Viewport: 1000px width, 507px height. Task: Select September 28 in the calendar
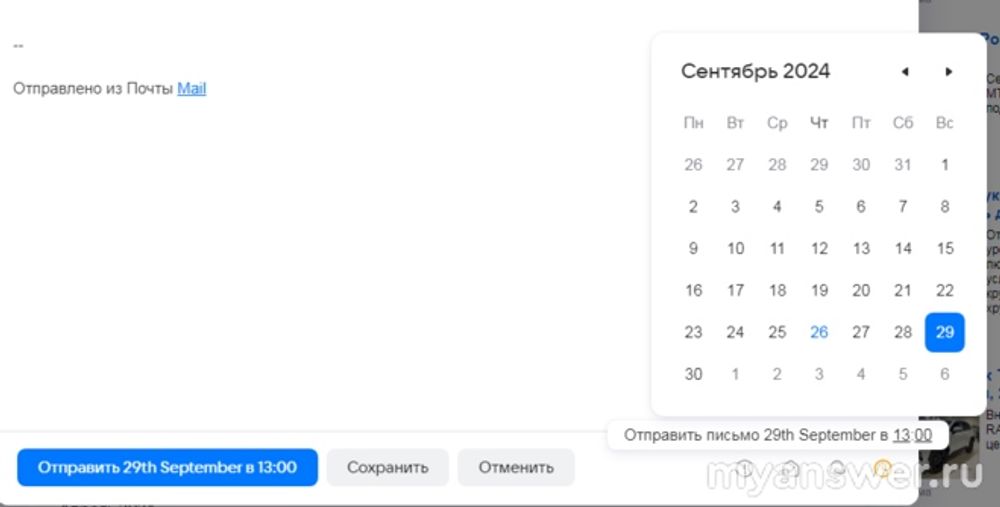pos(903,332)
